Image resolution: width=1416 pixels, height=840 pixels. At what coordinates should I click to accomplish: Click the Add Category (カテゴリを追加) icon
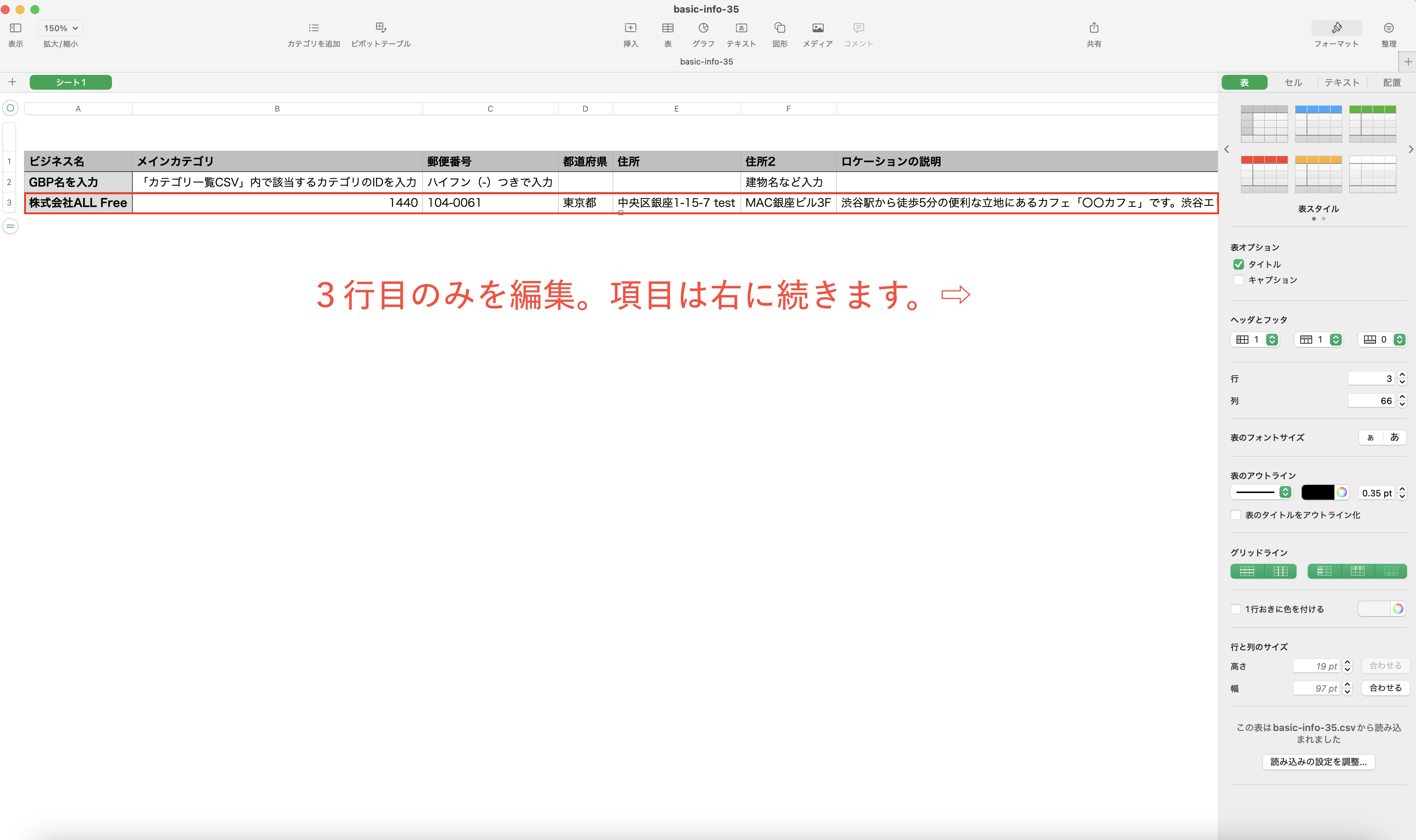click(x=314, y=28)
